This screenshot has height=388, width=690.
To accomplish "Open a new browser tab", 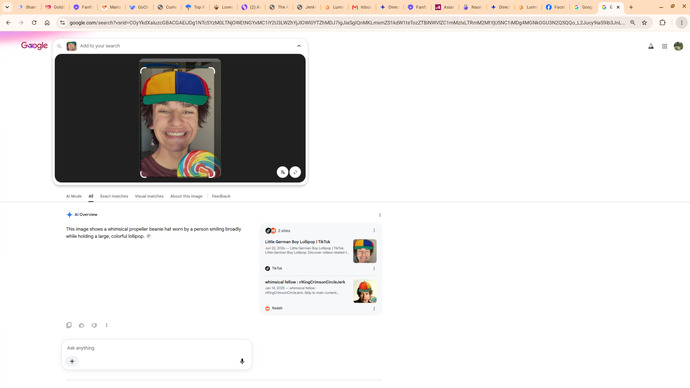I will point(631,7).
